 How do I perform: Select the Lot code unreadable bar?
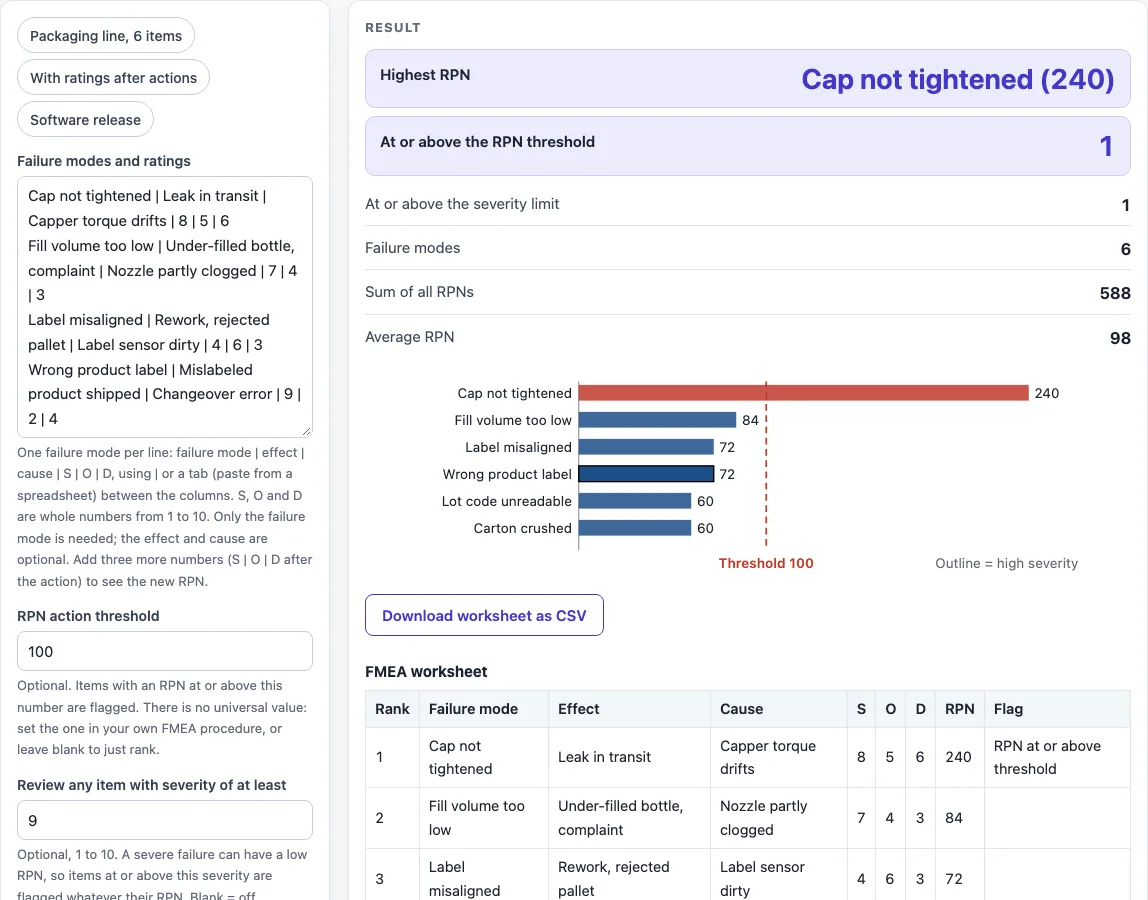click(x=635, y=501)
